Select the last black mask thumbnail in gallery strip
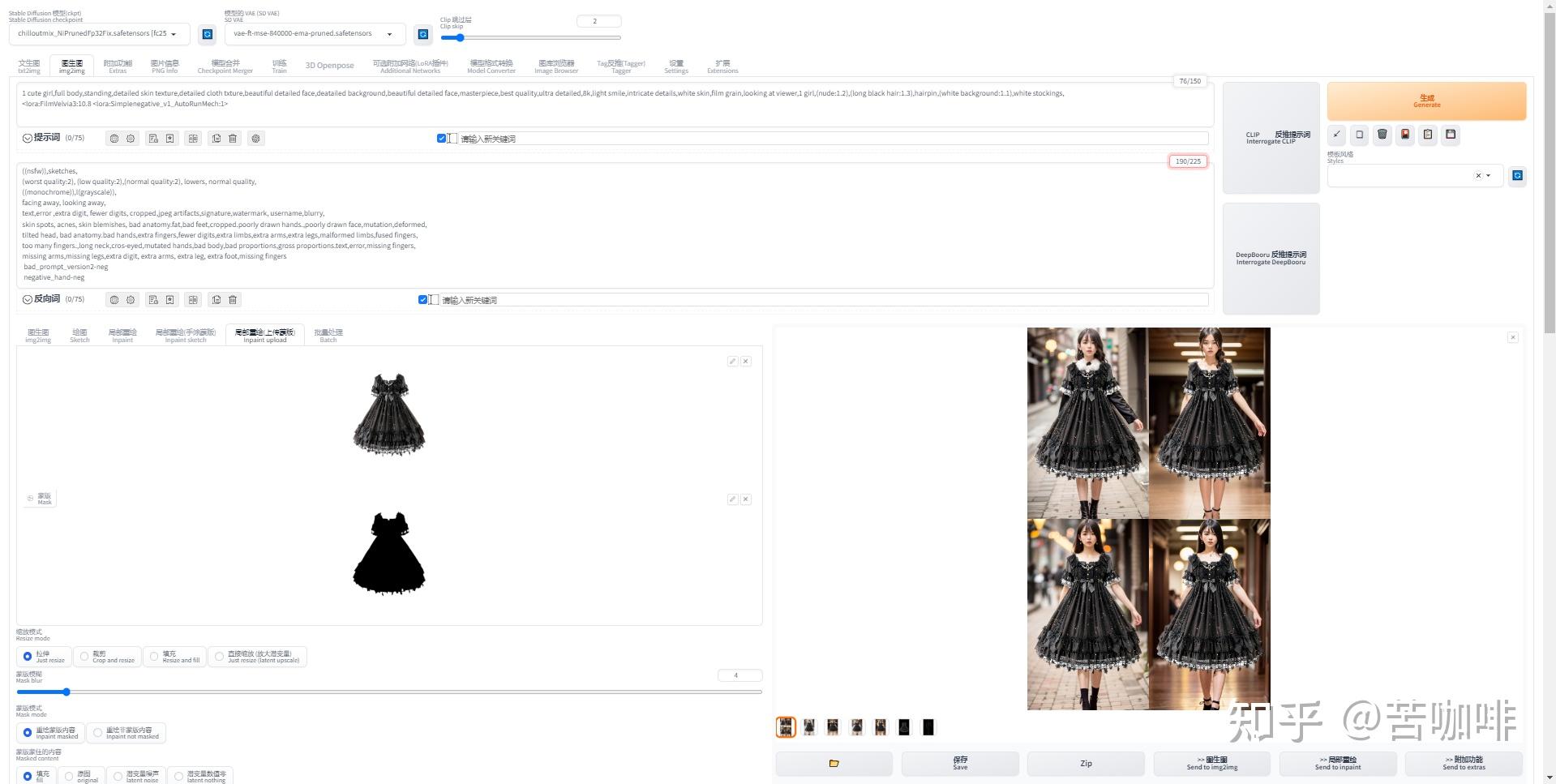Screen dimensions: 1556x784 click(928, 726)
